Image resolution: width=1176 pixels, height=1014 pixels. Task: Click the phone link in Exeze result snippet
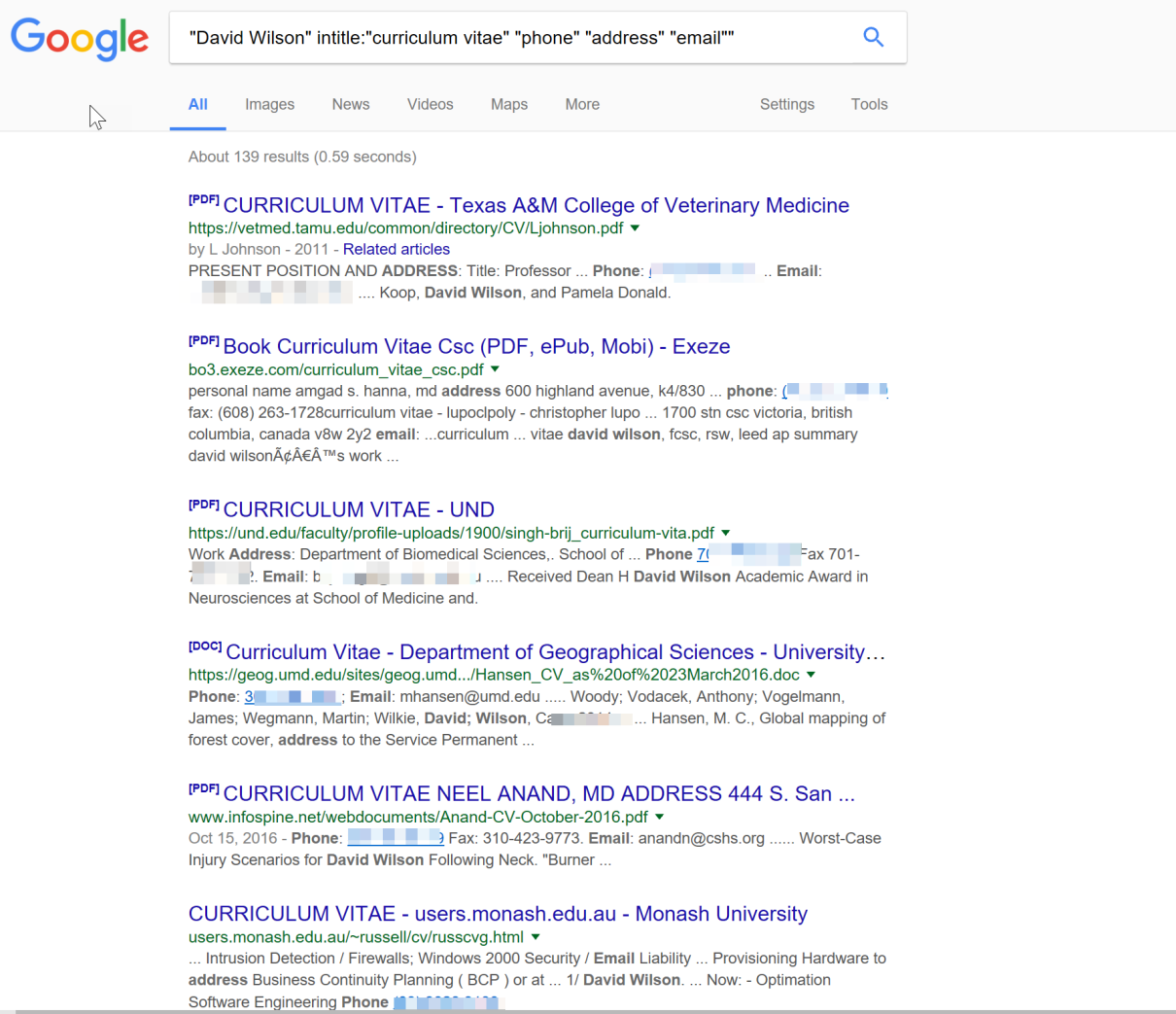pos(835,391)
